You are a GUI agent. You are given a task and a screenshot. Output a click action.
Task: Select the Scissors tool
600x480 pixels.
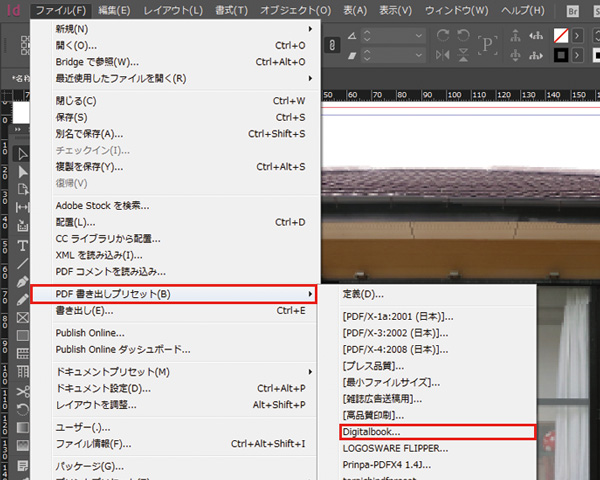(x=22, y=392)
